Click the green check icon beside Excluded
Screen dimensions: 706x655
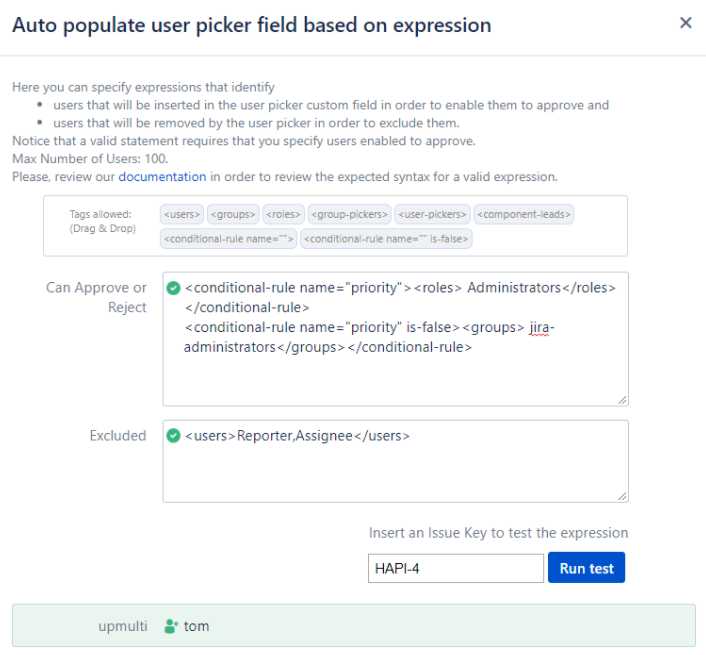(x=174, y=436)
